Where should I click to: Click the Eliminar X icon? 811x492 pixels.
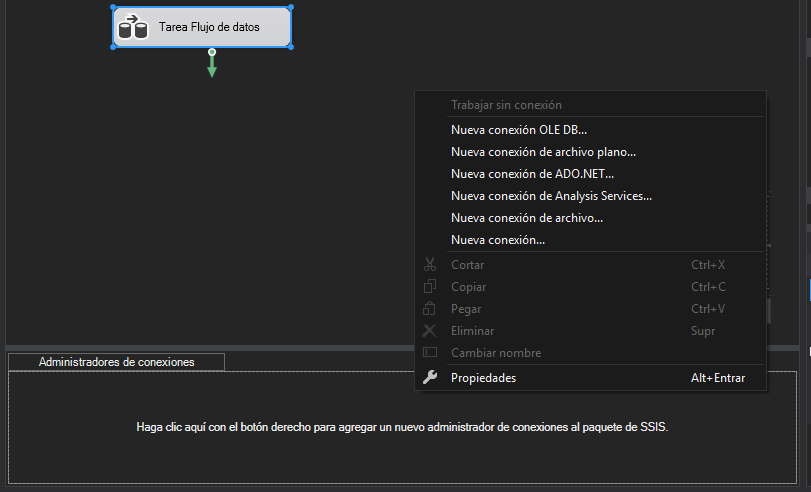[429, 330]
